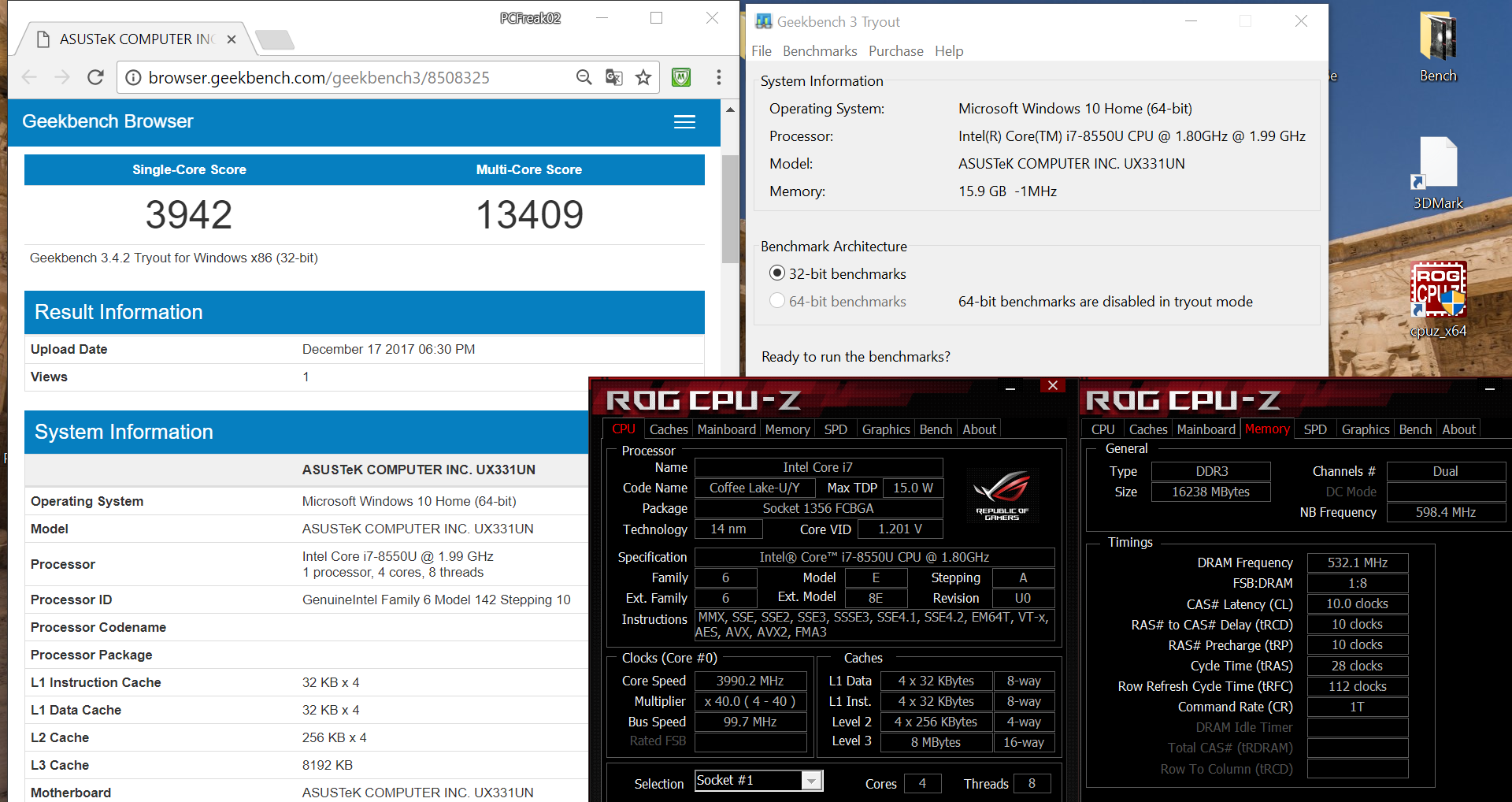Switch to Graphics tab in right CPU-Z window

coord(1366,429)
